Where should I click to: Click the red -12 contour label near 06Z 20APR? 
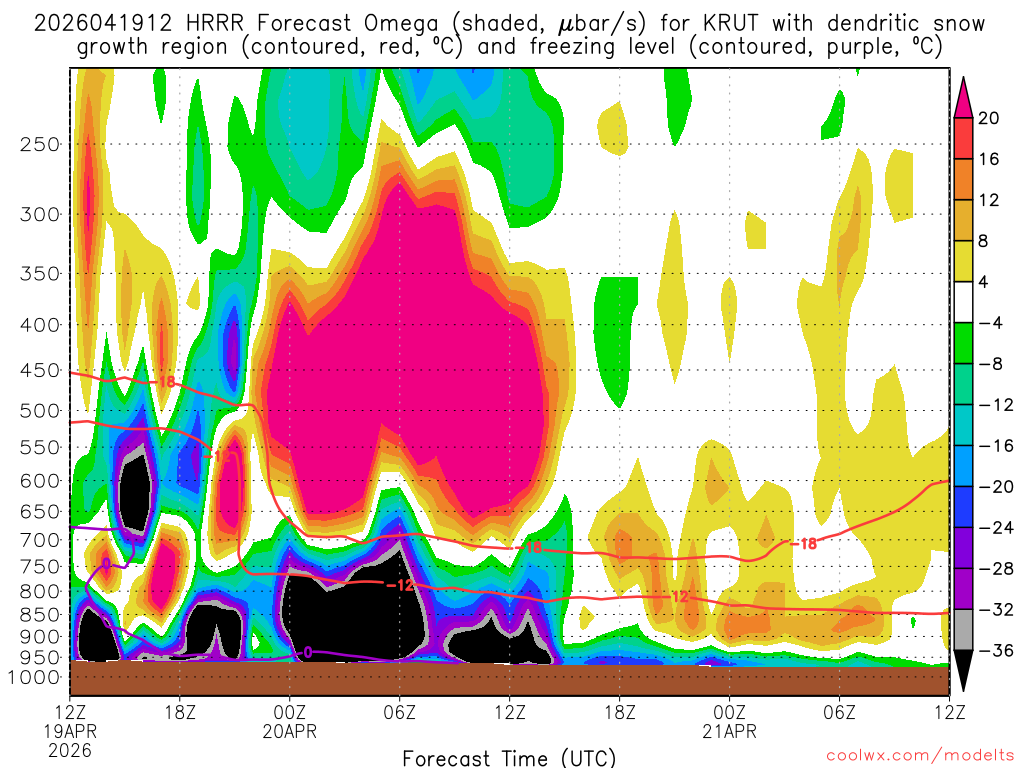pos(400,585)
